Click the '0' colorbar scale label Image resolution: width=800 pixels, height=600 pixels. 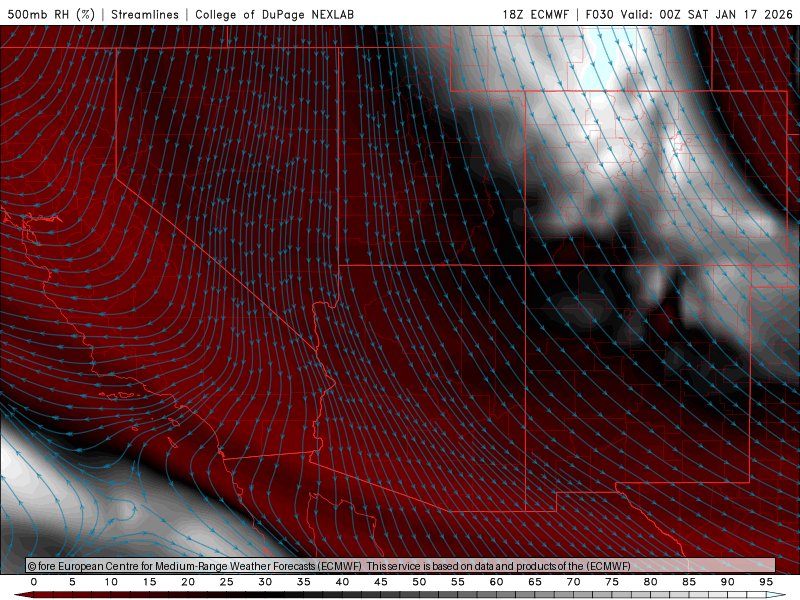click(34, 582)
